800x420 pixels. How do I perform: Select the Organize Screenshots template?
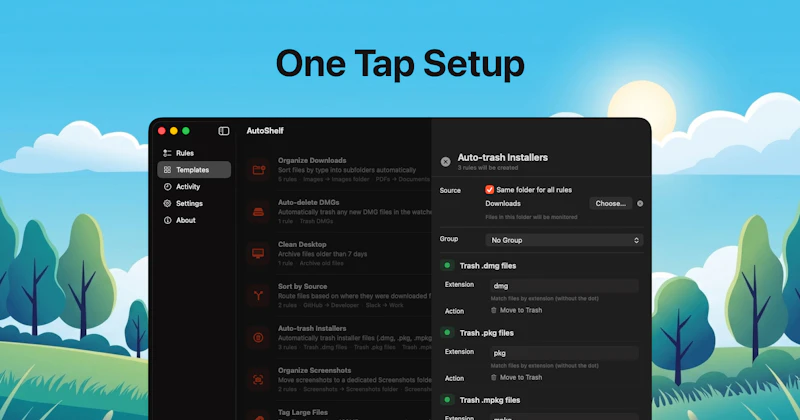pyautogui.click(x=337, y=380)
